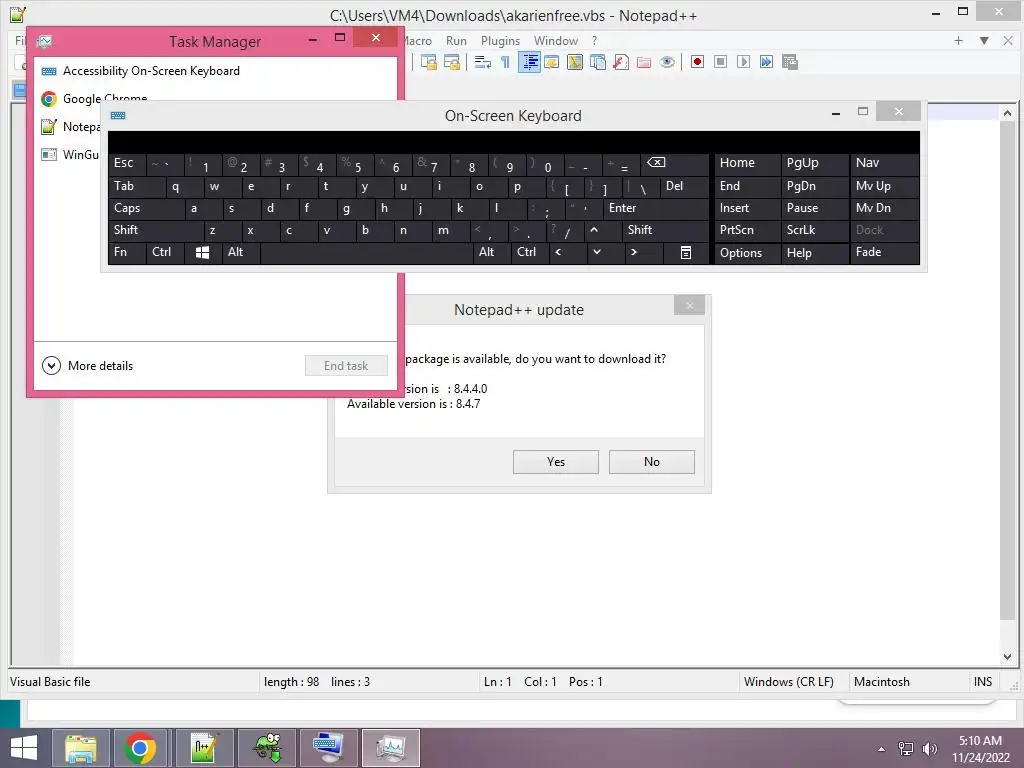This screenshot has height=768, width=1024.
Task: Open the user defined language dialog icon
Action: coord(552,62)
